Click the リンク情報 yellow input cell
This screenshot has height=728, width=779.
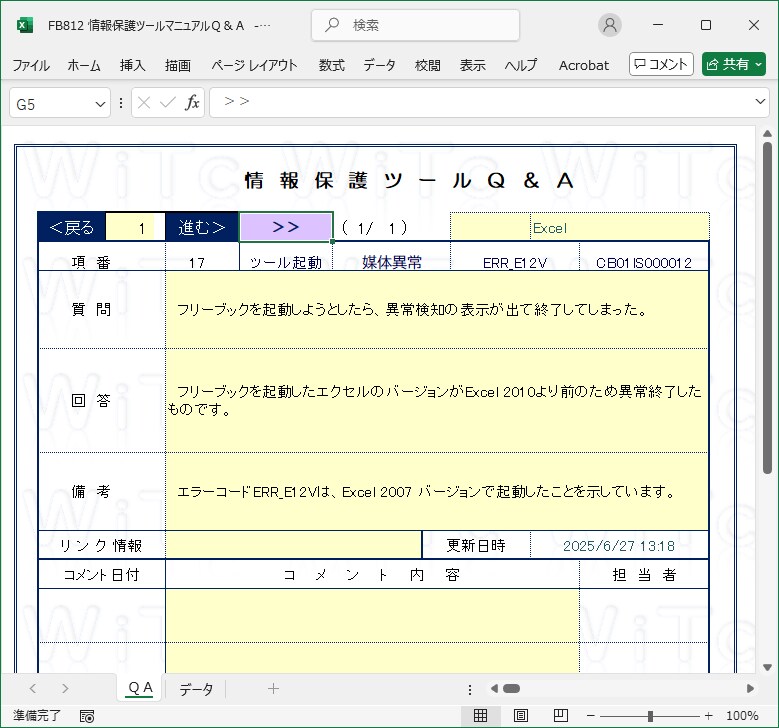click(x=293, y=545)
